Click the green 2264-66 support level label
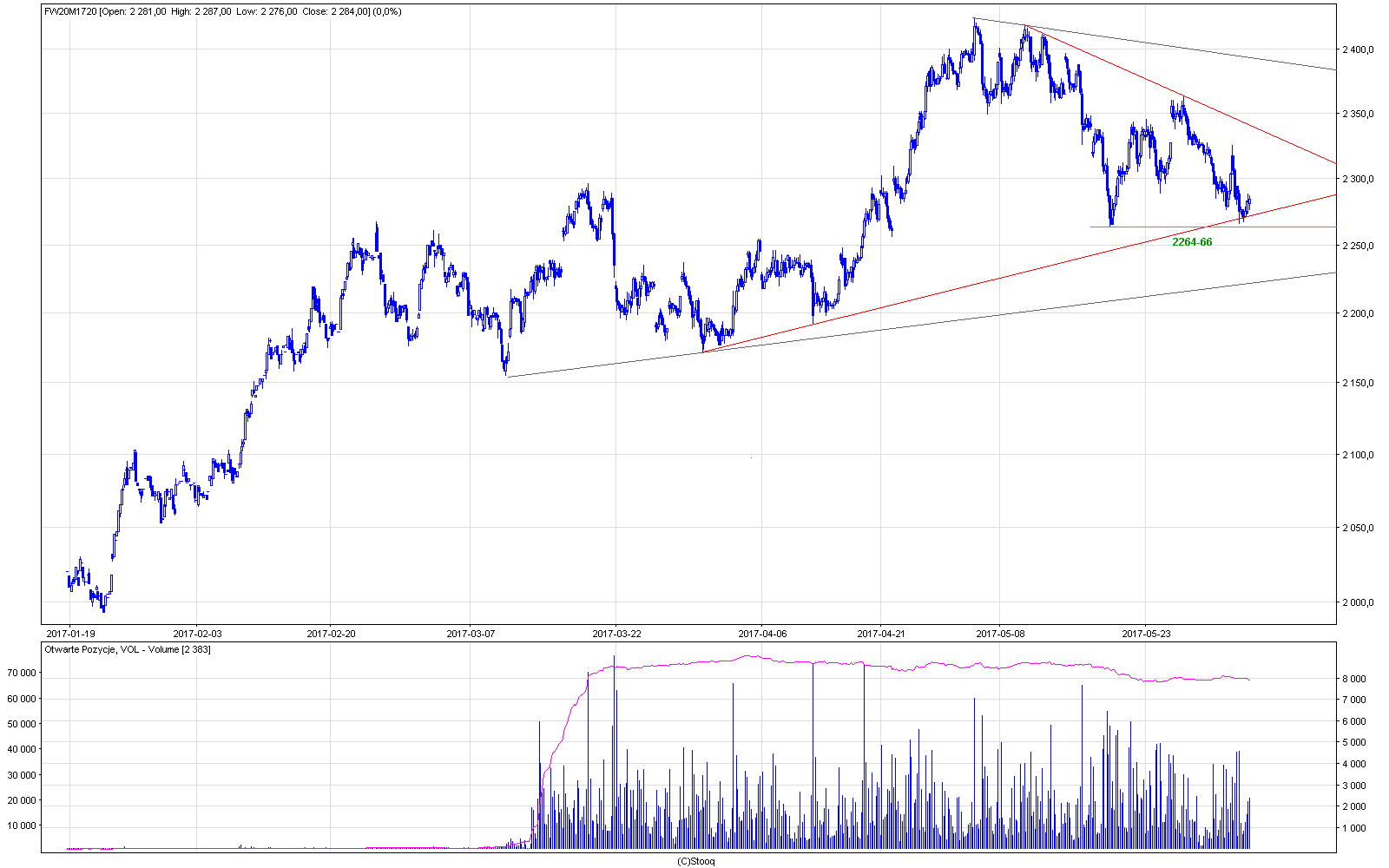 1192,242
